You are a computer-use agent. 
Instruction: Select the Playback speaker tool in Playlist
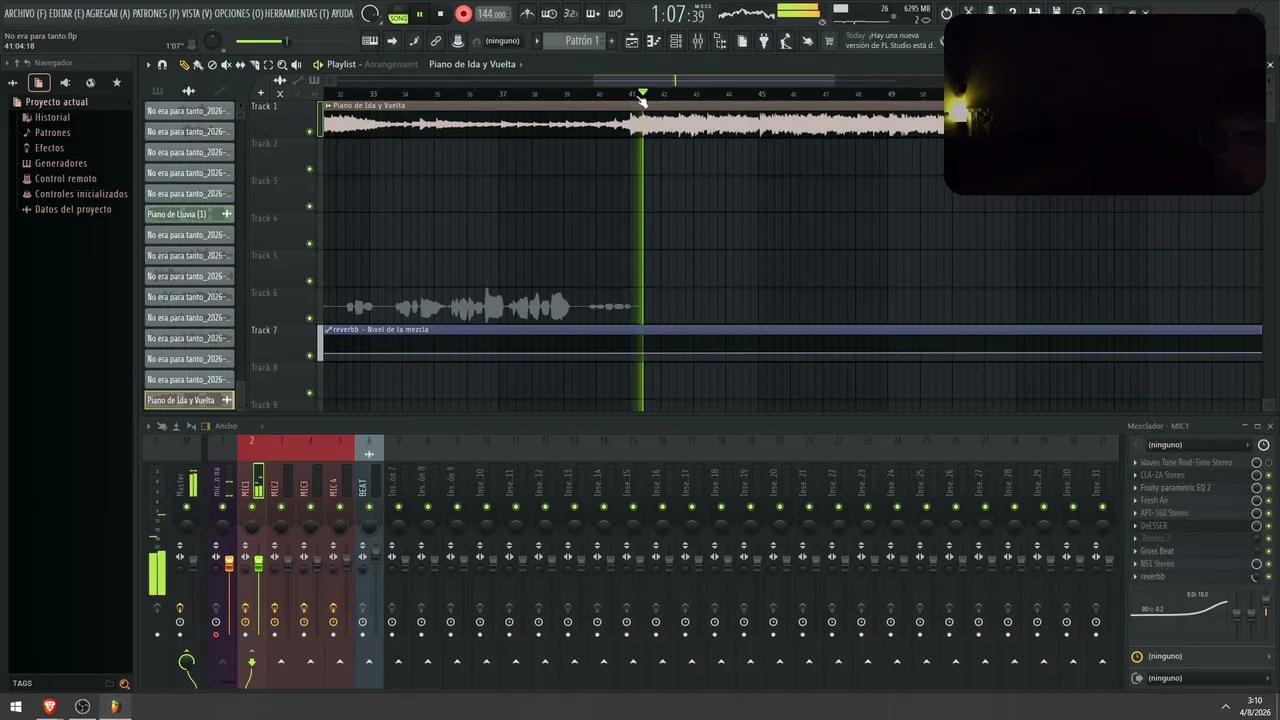[x=296, y=65]
